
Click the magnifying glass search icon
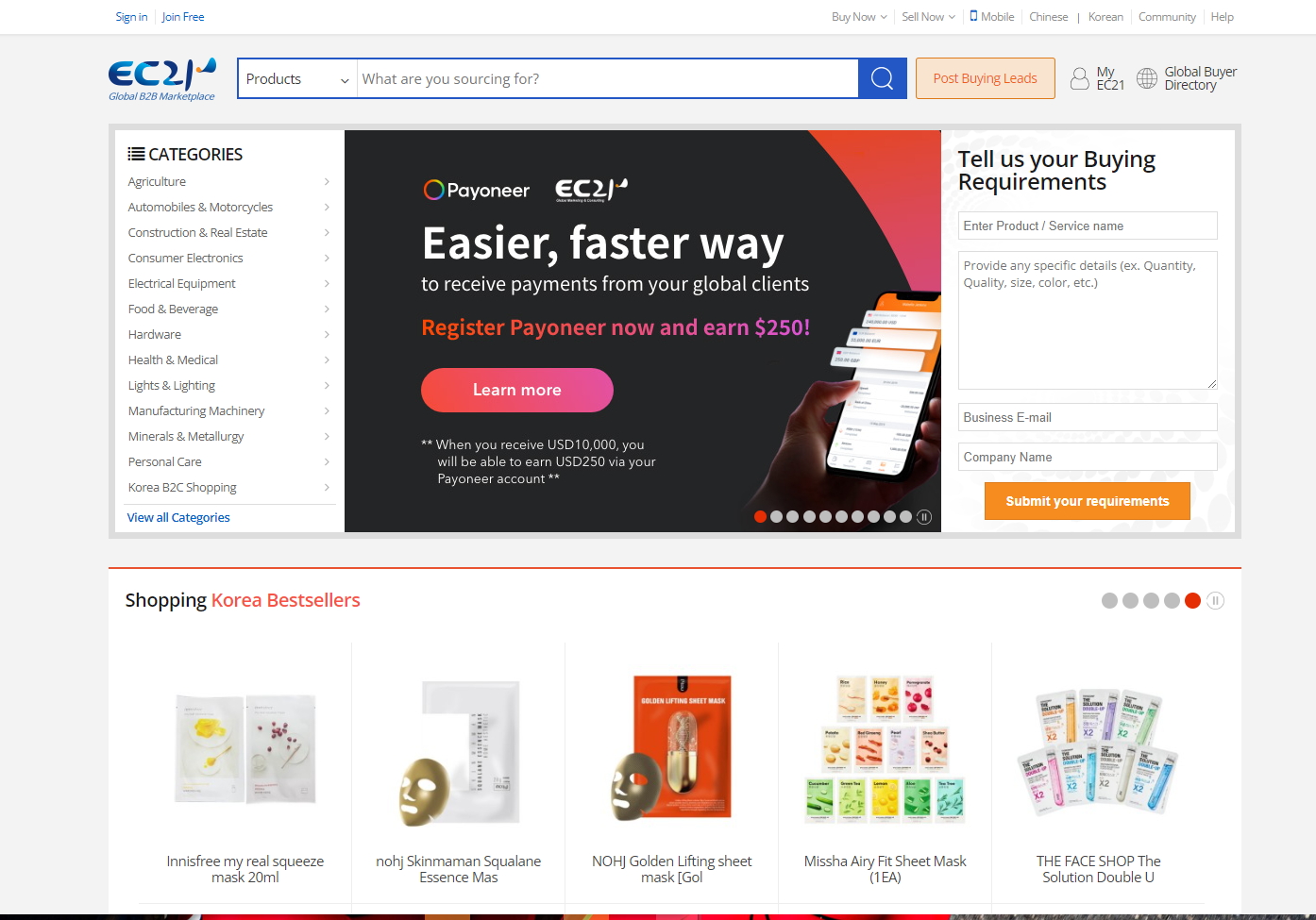(x=883, y=78)
